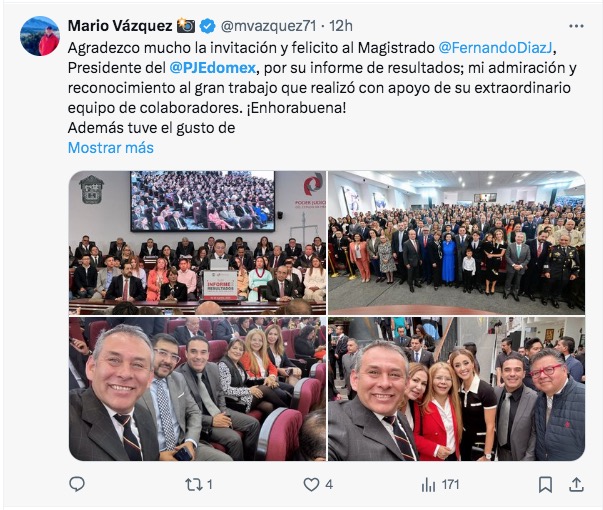
Task: Click the 171 views count
Action: point(450,485)
